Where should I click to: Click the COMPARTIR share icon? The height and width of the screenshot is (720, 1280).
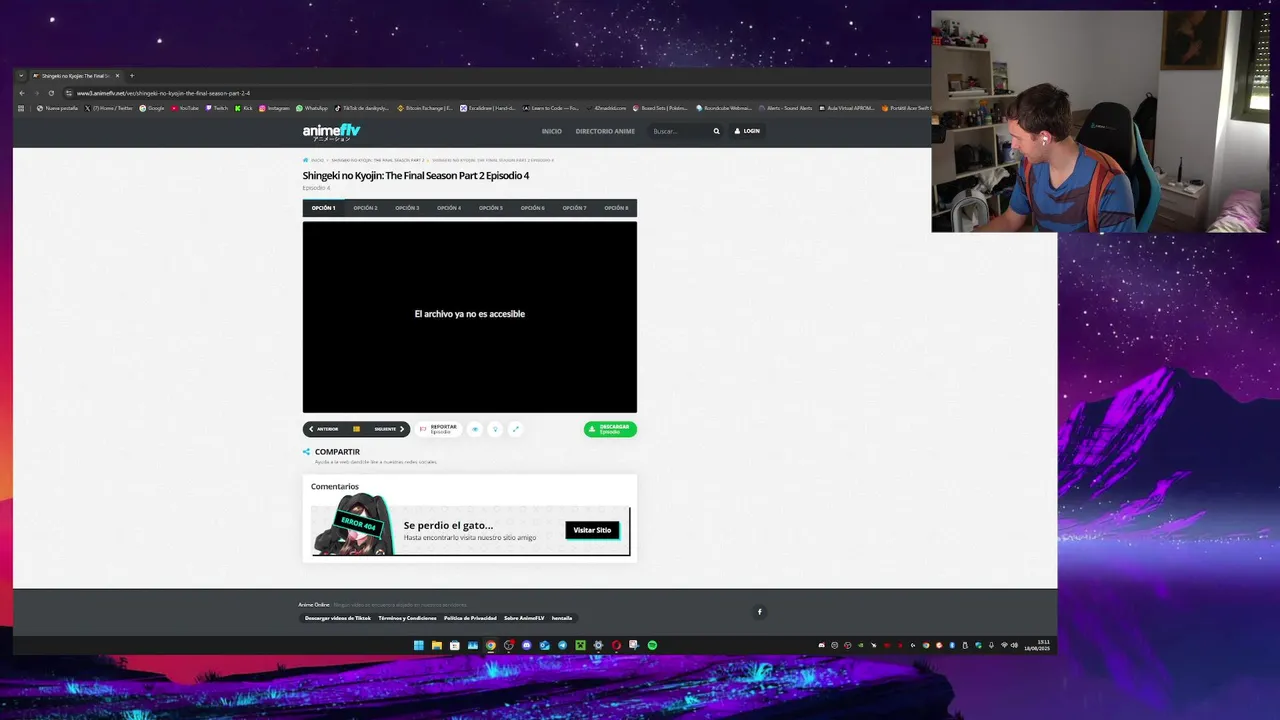(x=306, y=452)
